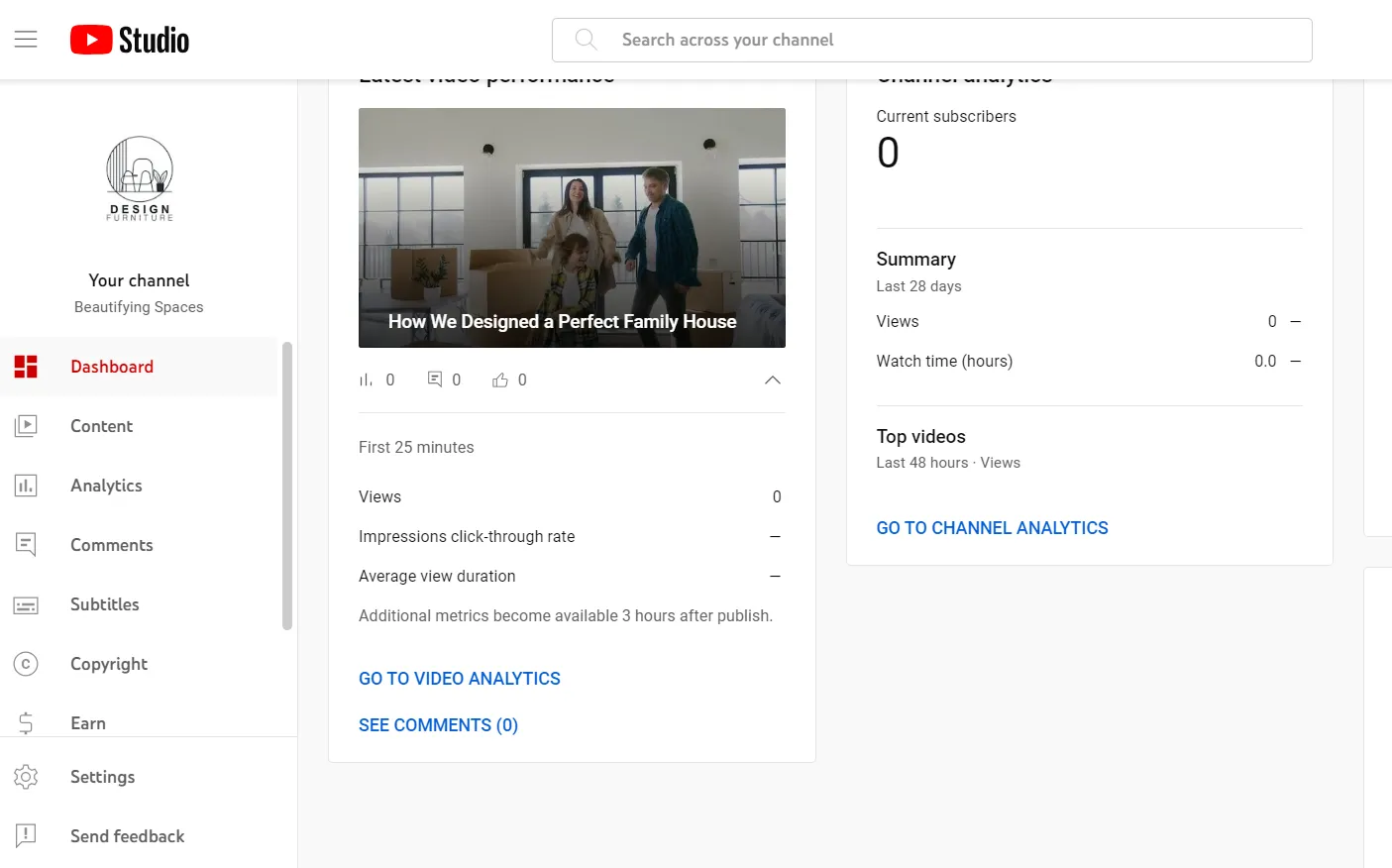
Task: Click the search across your channel field
Action: pyautogui.click(x=931, y=40)
